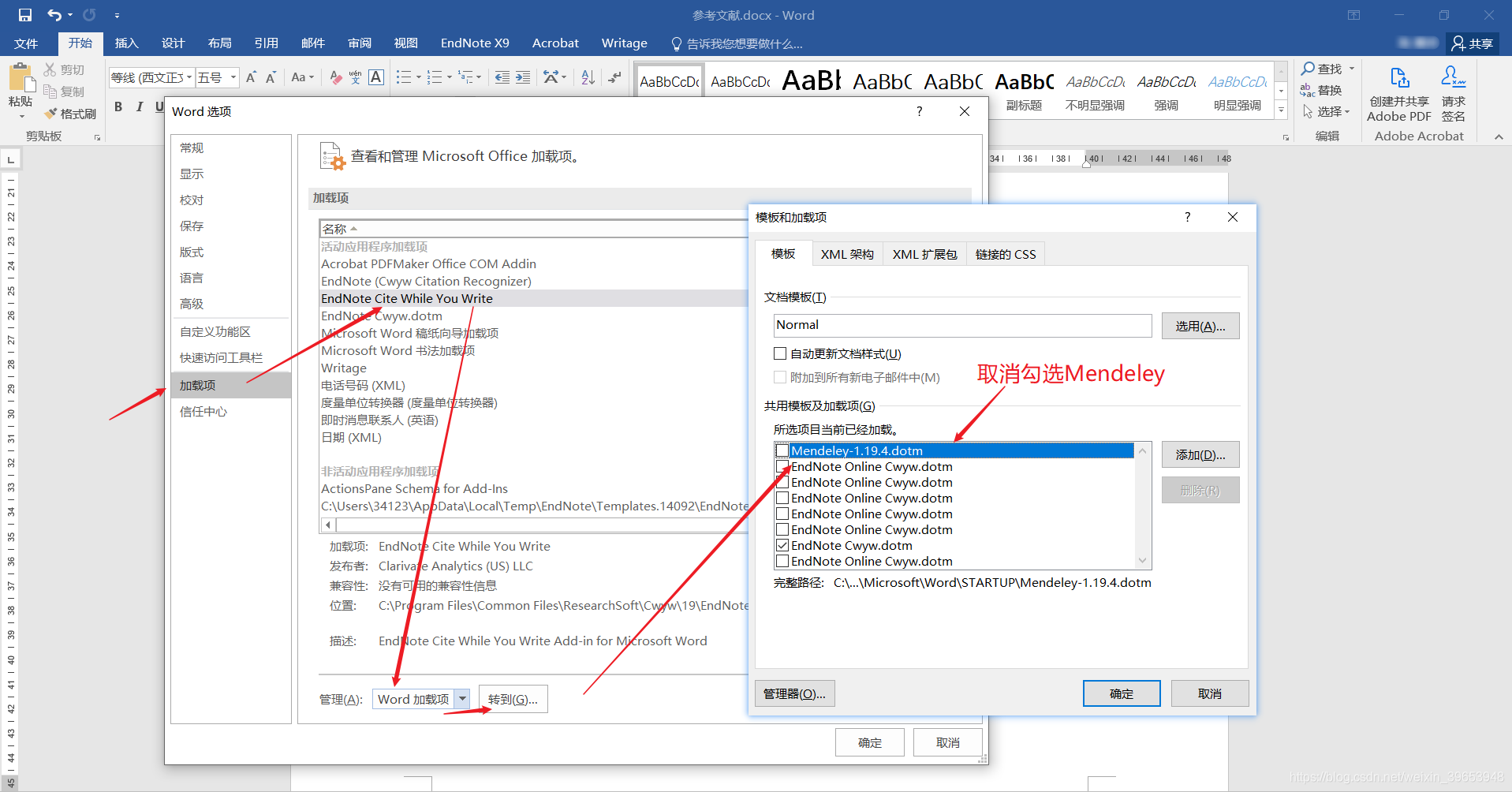Open the 管理 Word 加载项 combo box

pyautogui.click(x=421, y=699)
